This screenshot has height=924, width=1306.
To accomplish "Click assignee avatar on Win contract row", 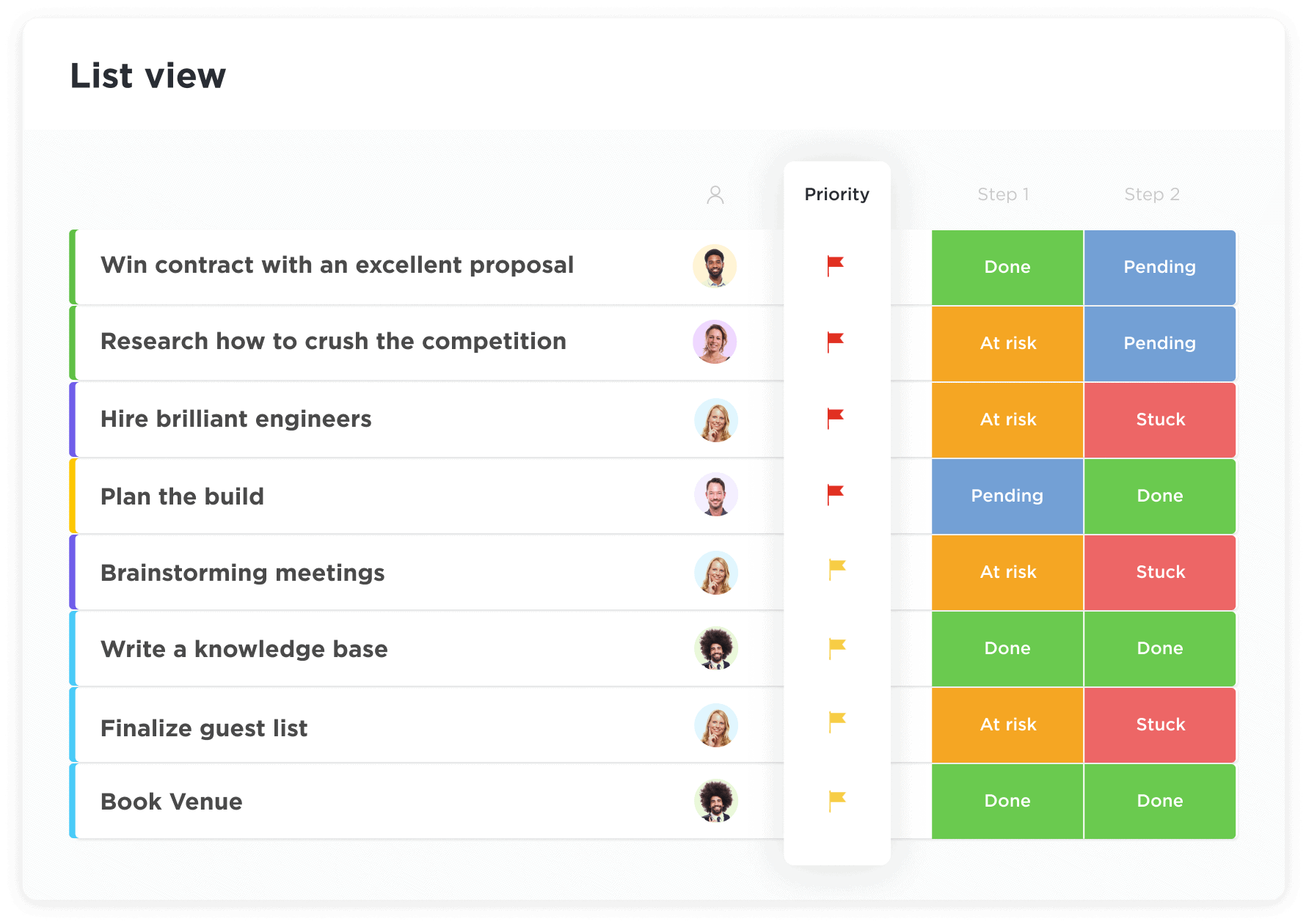I will (715, 266).
